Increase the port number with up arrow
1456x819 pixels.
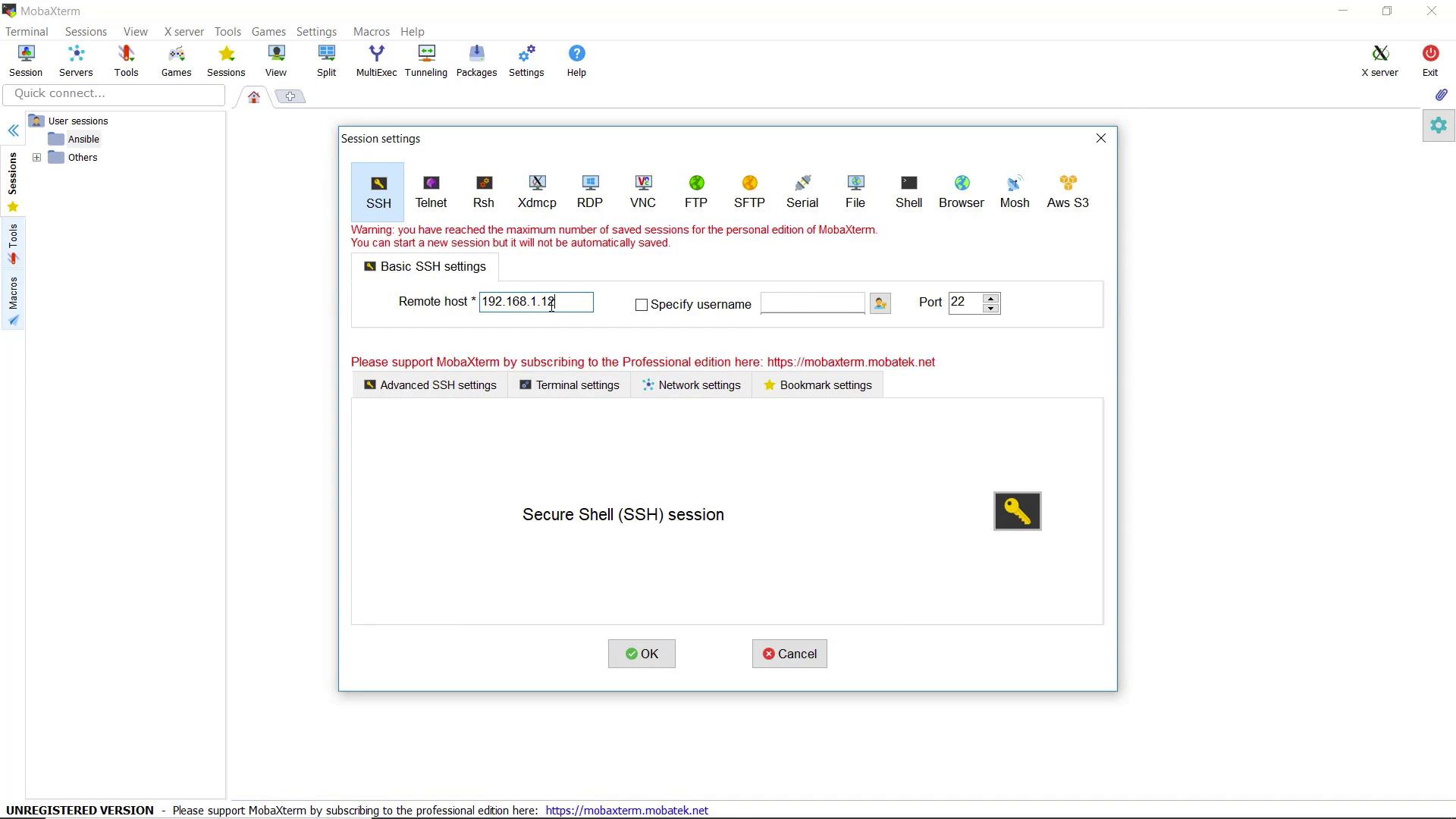click(990, 298)
